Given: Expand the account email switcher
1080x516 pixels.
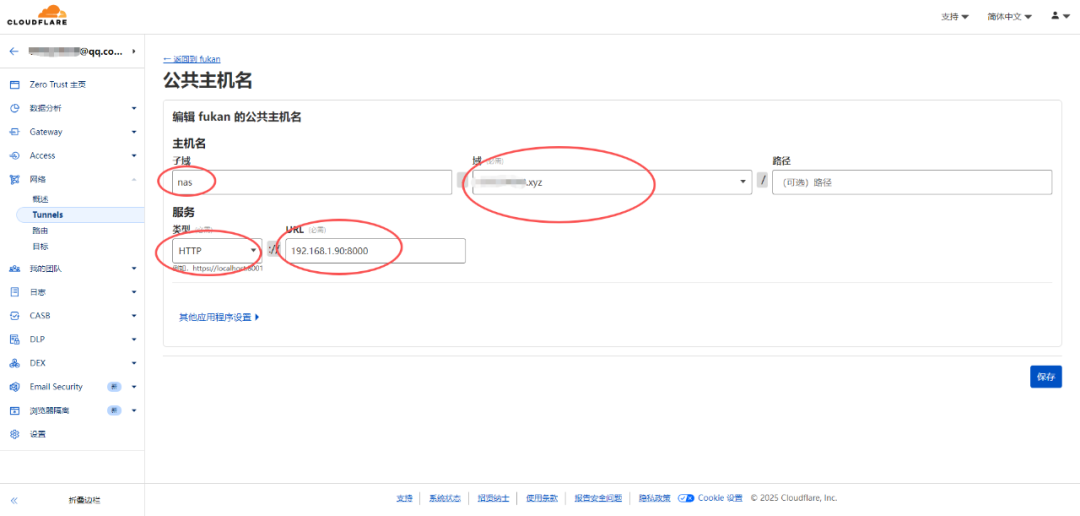Looking at the screenshot, I should click(x=133, y=52).
